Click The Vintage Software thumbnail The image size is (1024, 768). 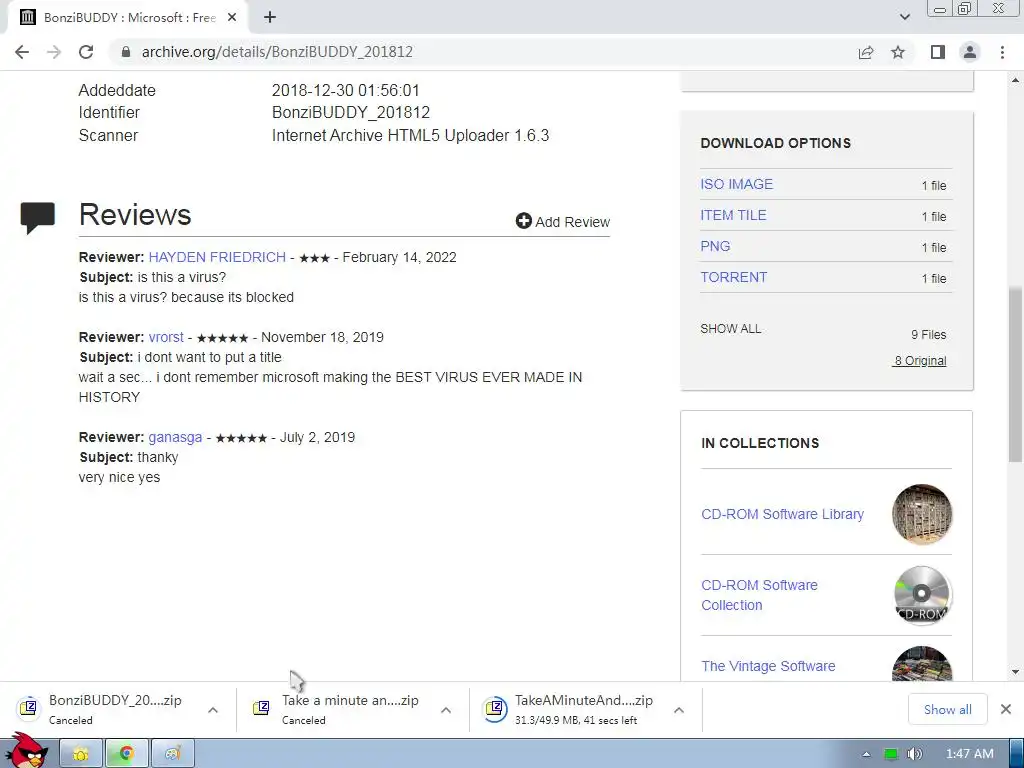(x=922, y=664)
